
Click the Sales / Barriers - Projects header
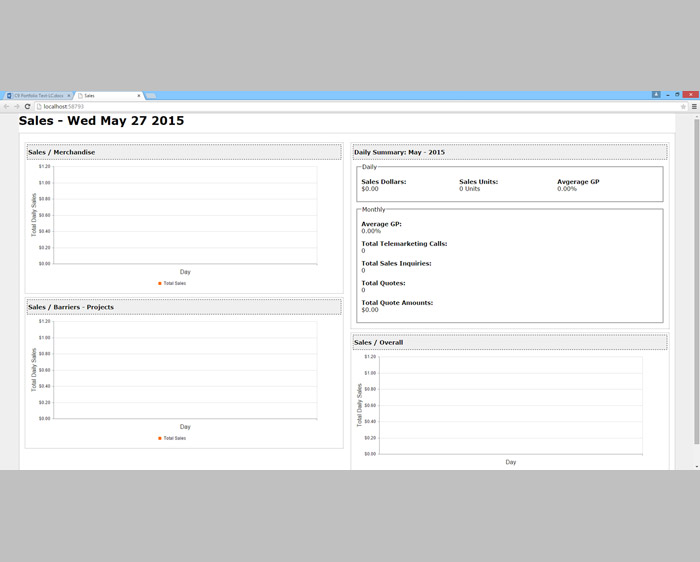[184, 307]
